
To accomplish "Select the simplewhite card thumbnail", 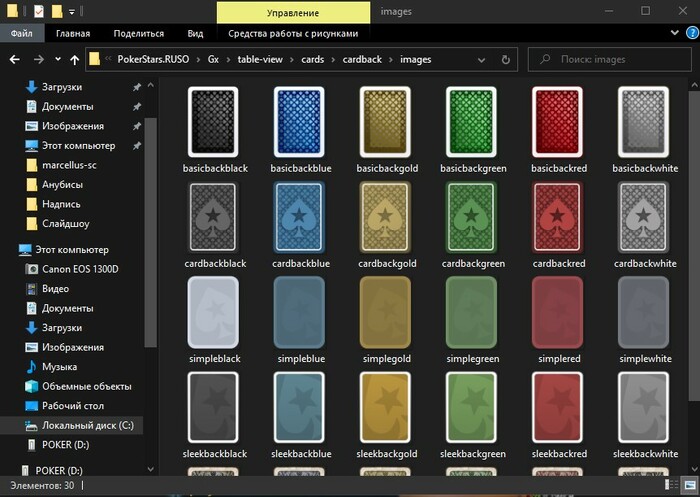I will tap(644, 312).
